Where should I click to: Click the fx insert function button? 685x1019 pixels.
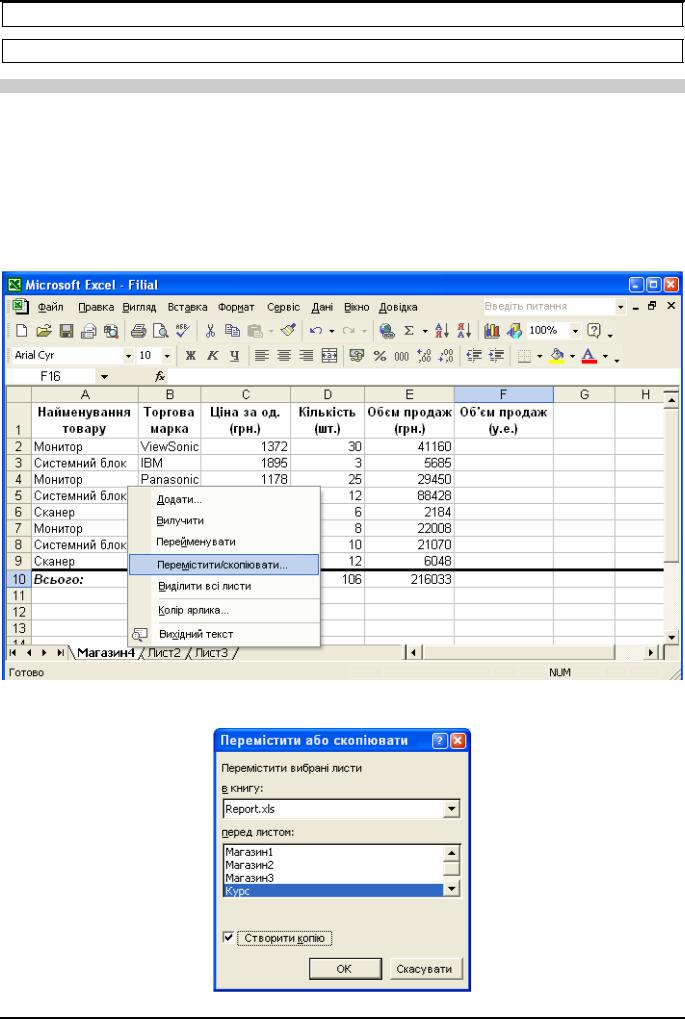click(x=160, y=376)
